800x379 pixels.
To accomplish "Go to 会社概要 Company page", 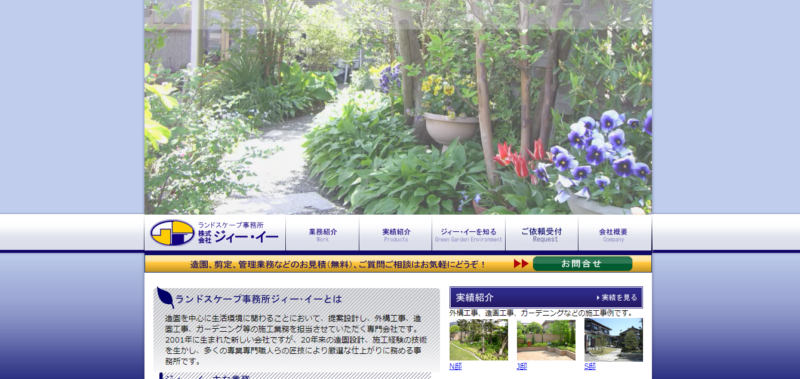I will pos(614,234).
